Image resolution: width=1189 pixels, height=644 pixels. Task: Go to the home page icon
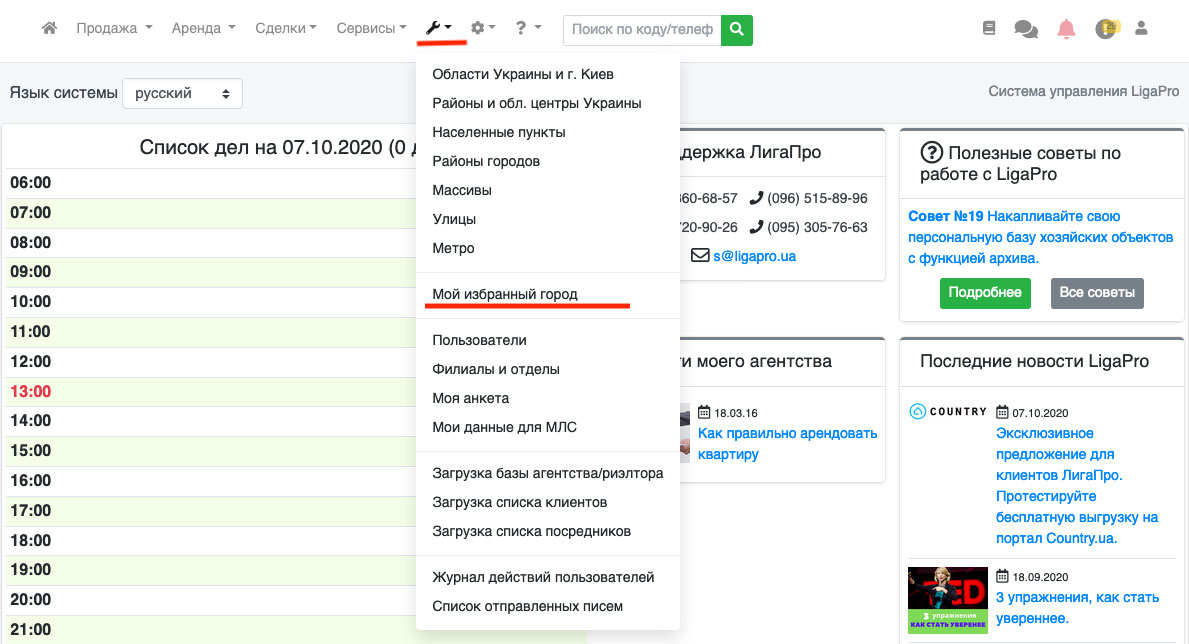click(x=49, y=29)
